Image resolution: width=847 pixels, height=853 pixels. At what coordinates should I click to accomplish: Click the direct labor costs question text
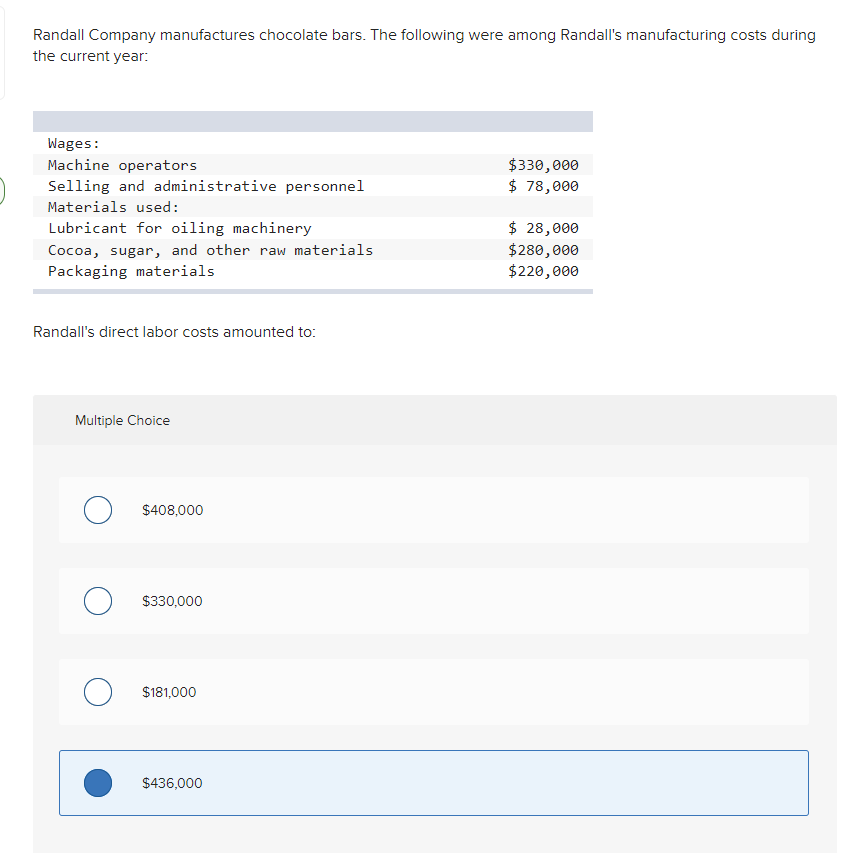pos(174,332)
